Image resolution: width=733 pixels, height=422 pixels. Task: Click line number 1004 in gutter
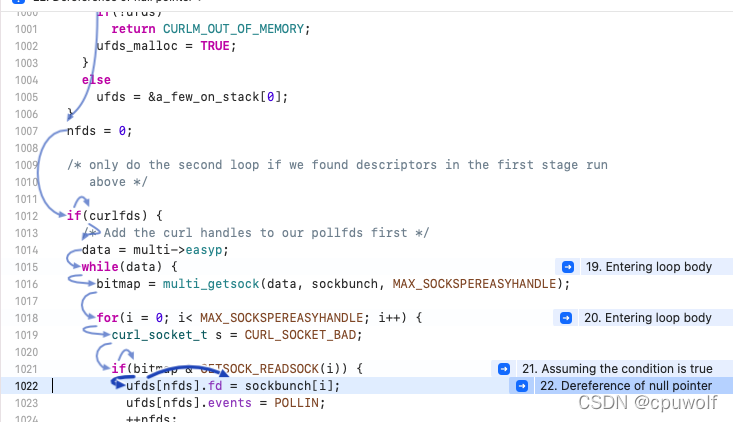coord(26,80)
